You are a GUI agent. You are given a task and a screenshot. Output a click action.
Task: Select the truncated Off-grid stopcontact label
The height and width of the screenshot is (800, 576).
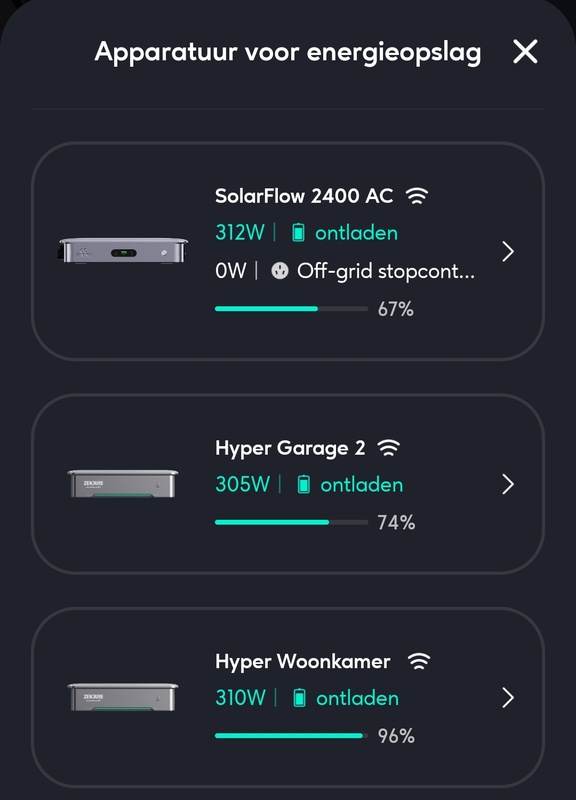(385, 273)
